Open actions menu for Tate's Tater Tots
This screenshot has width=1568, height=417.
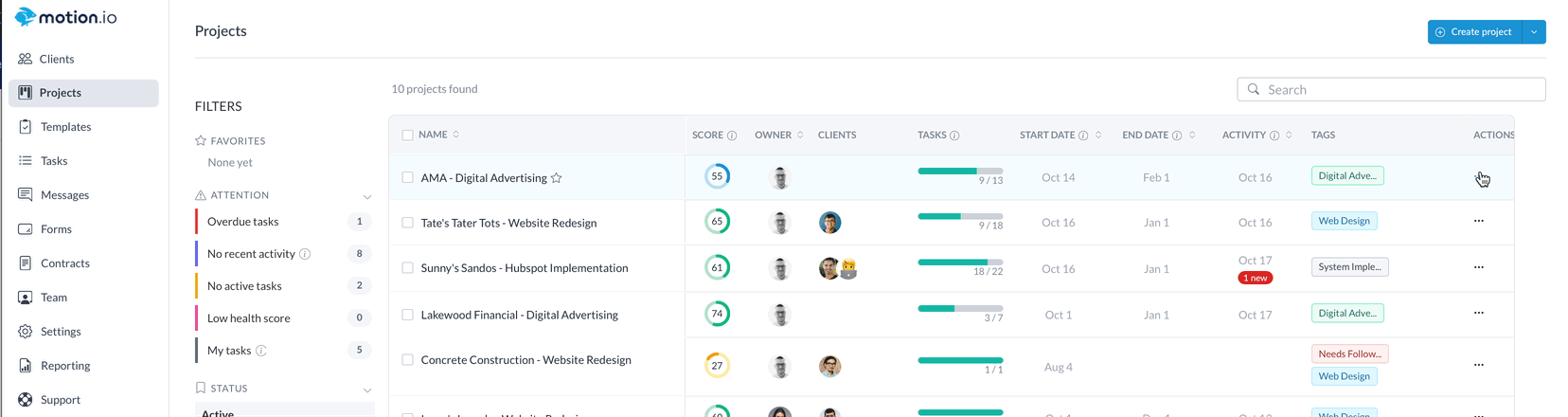[x=1479, y=221]
